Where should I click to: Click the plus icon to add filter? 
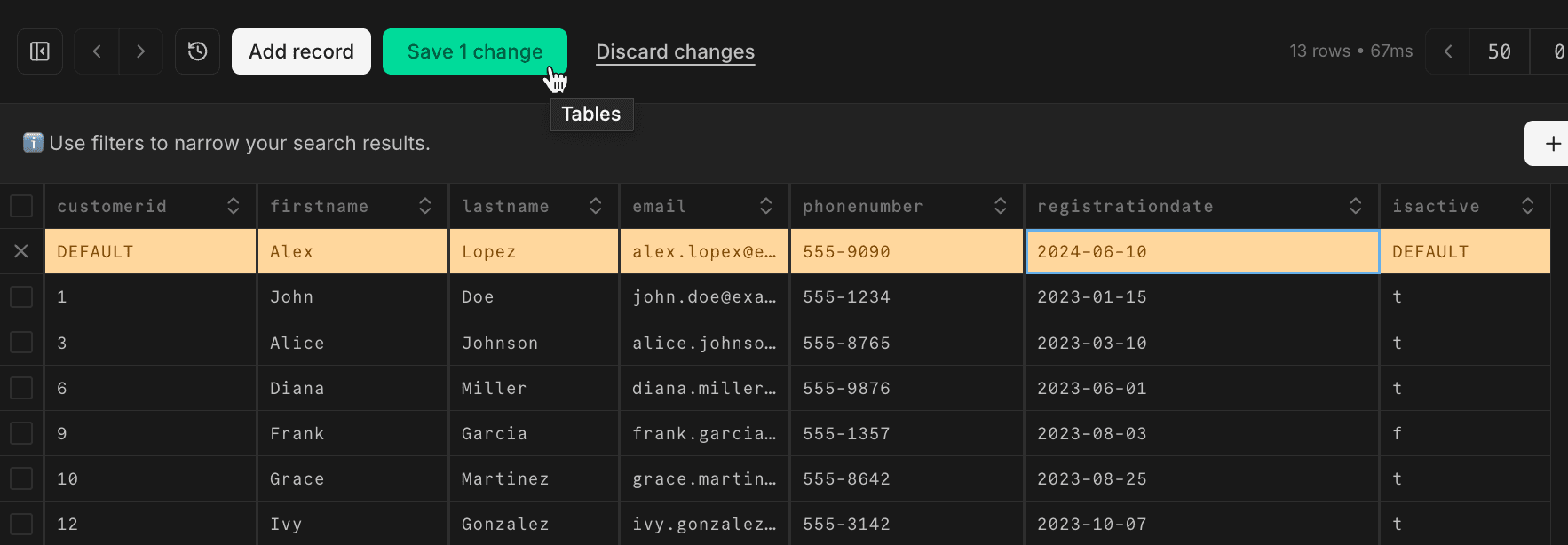[x=1552, y=144]
